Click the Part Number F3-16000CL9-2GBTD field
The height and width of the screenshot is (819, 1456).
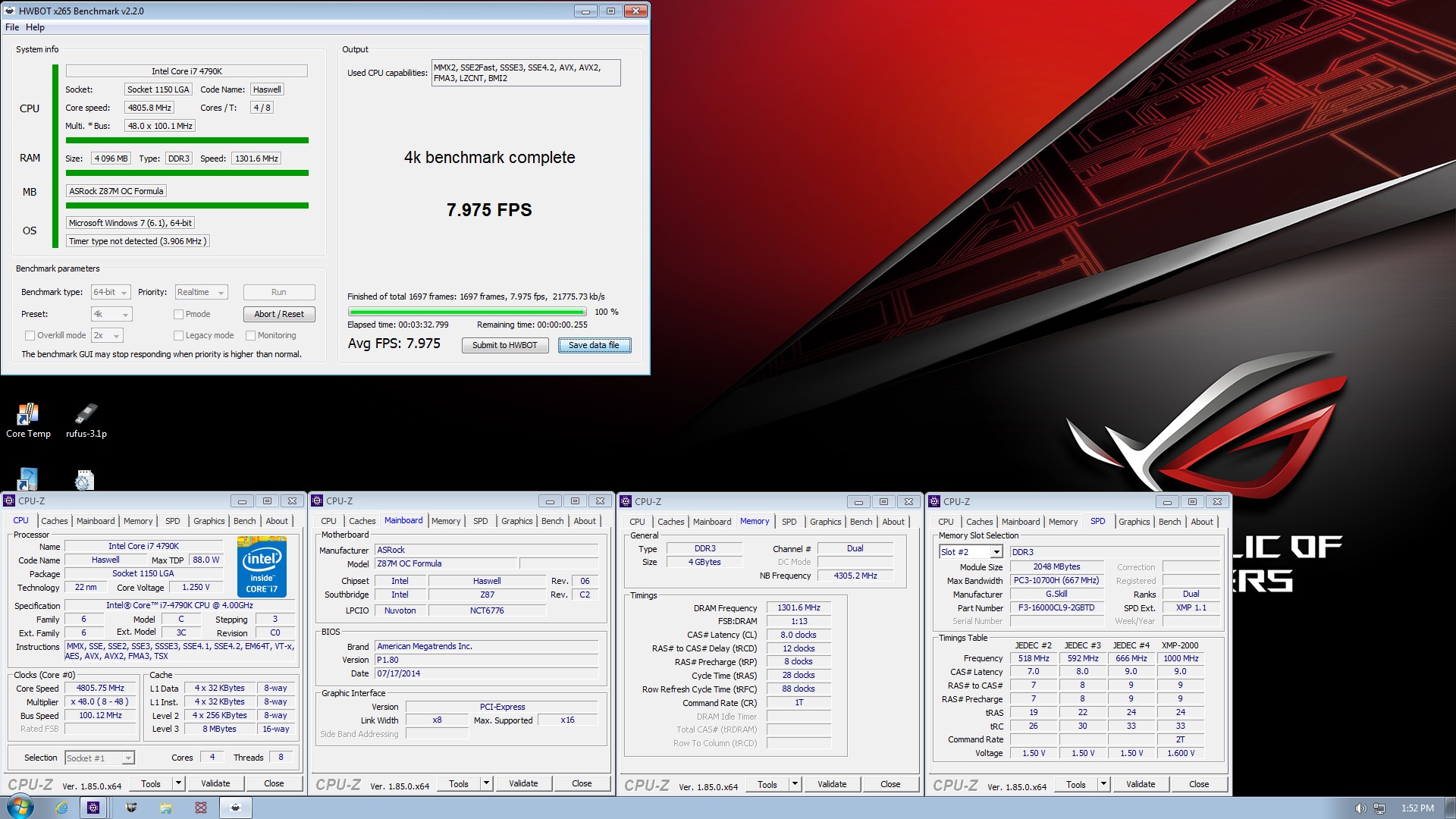pos(1056,608)
